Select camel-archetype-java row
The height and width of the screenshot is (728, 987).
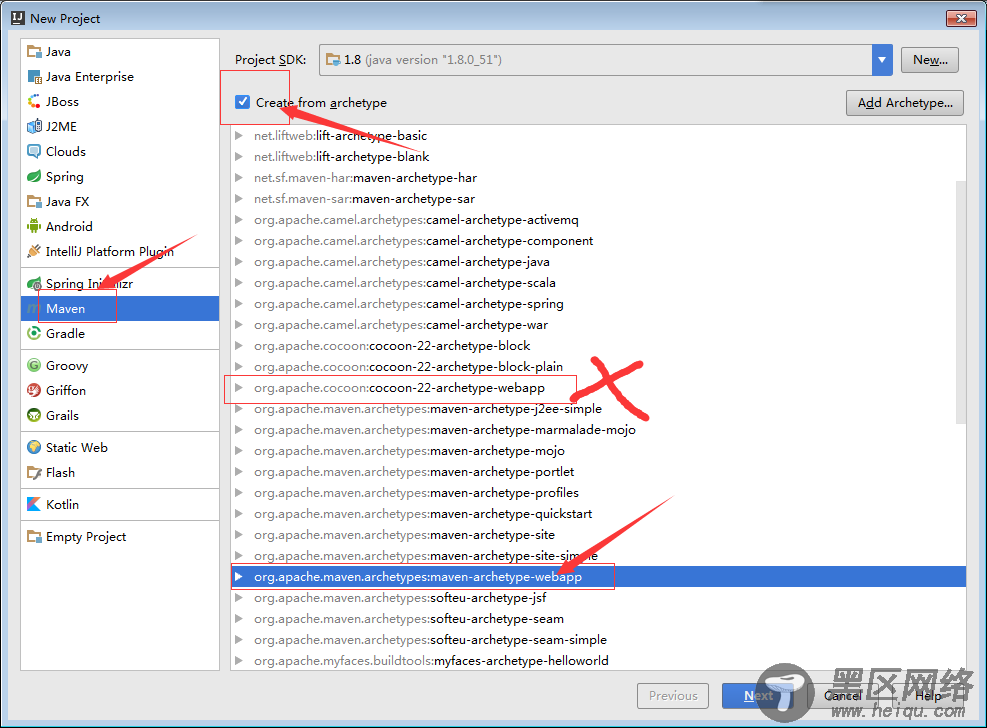(598, 262)
